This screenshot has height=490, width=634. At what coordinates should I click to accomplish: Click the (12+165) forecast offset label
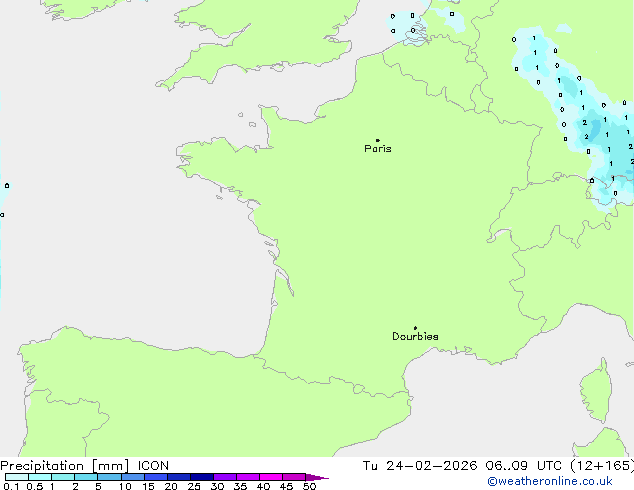click(602, 466)
